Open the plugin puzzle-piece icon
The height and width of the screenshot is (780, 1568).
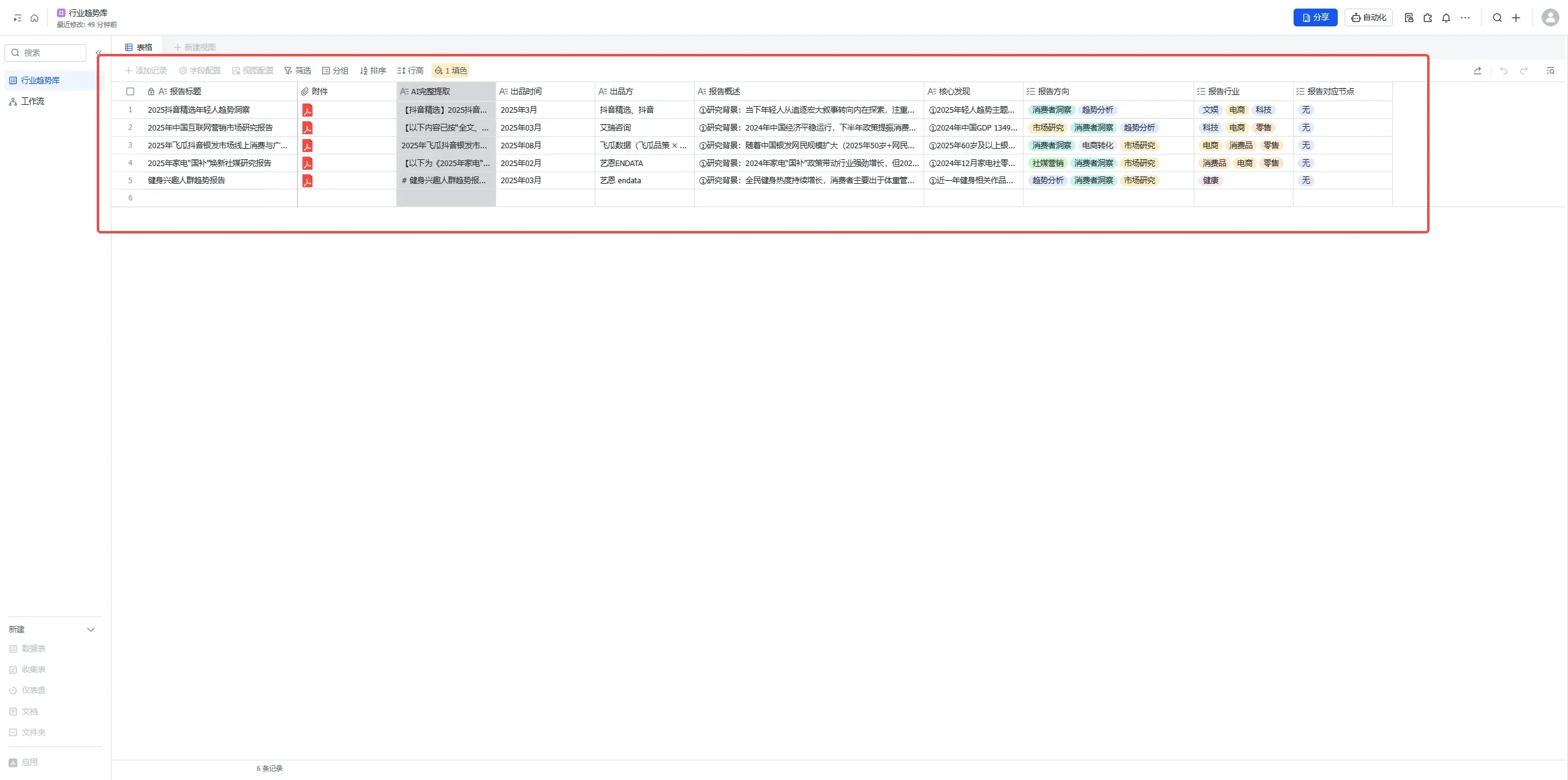click(1428, 18)
